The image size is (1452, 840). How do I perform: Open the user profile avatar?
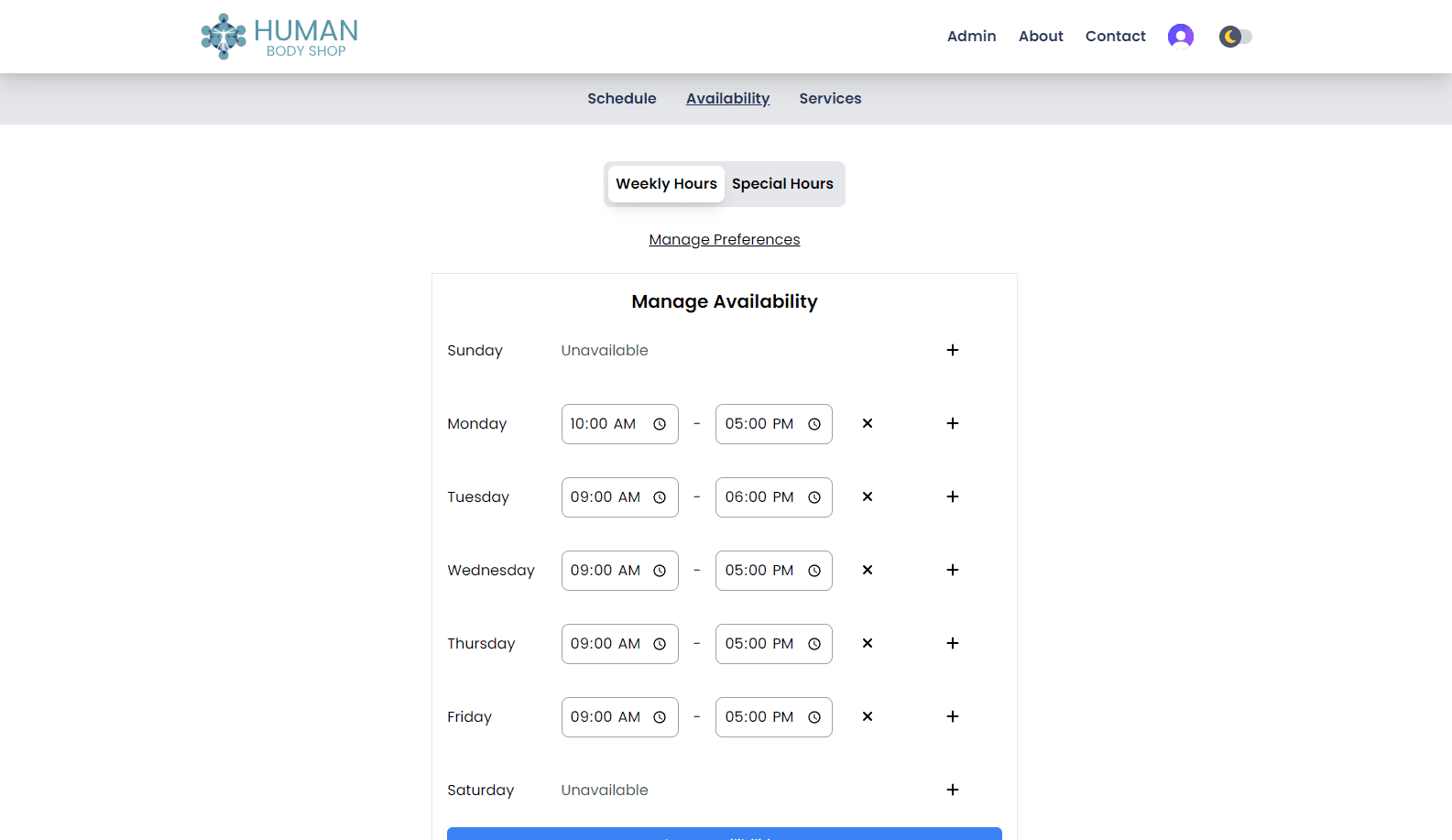1180,37
